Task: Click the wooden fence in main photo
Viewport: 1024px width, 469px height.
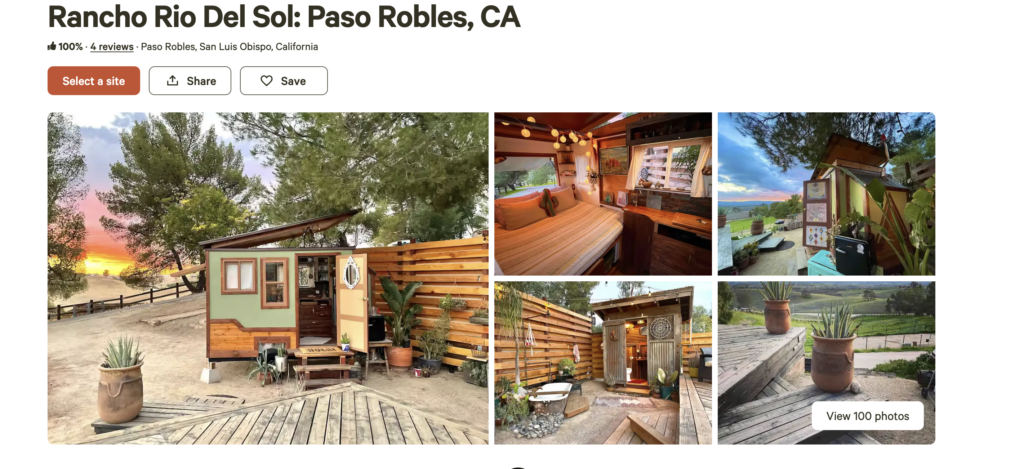Action: pyautogui.click(x=431, y=294)
